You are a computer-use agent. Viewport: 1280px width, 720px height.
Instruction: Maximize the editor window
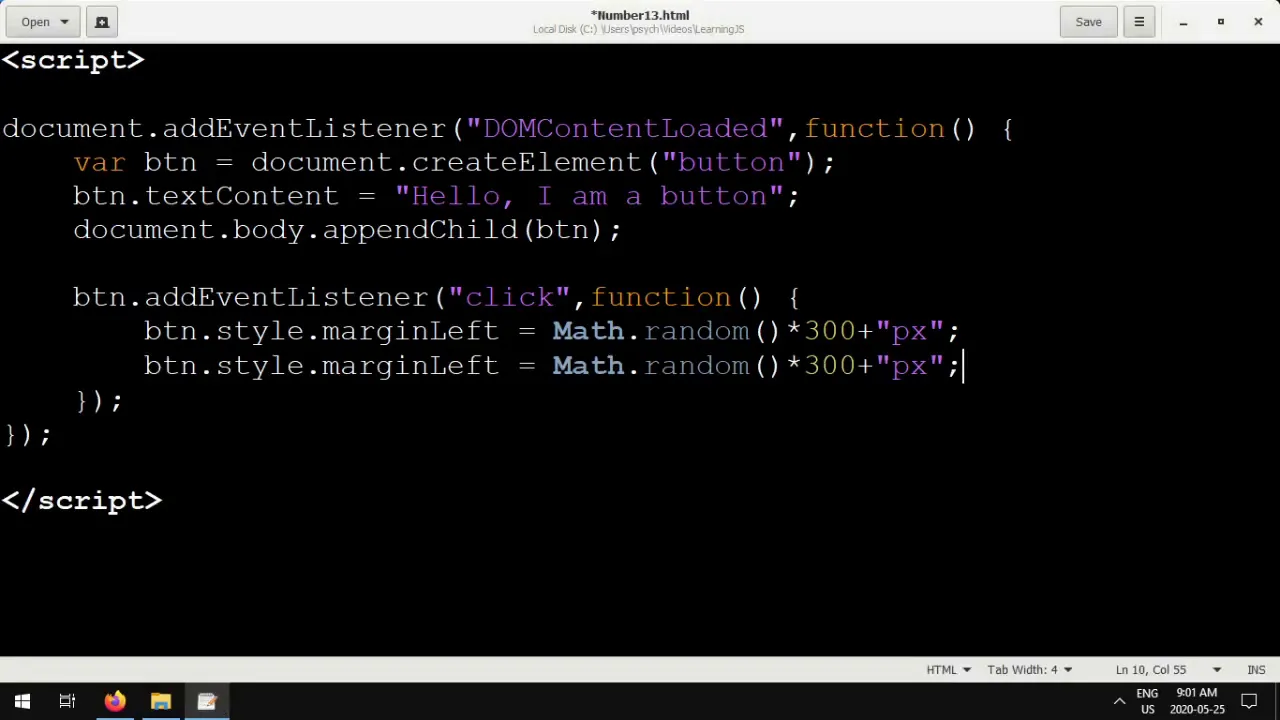click(1220, 22)
